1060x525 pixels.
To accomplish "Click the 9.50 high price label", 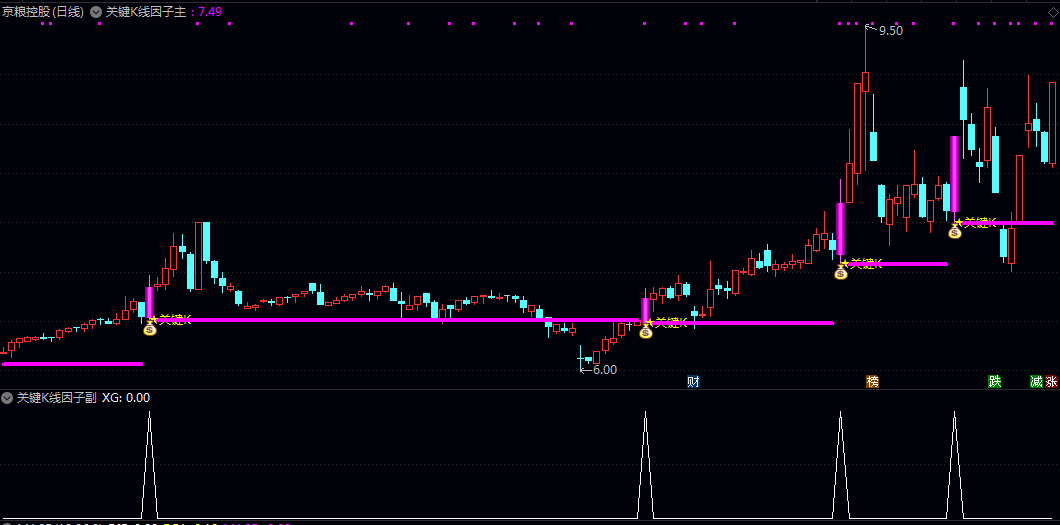I will click(890, 31).
